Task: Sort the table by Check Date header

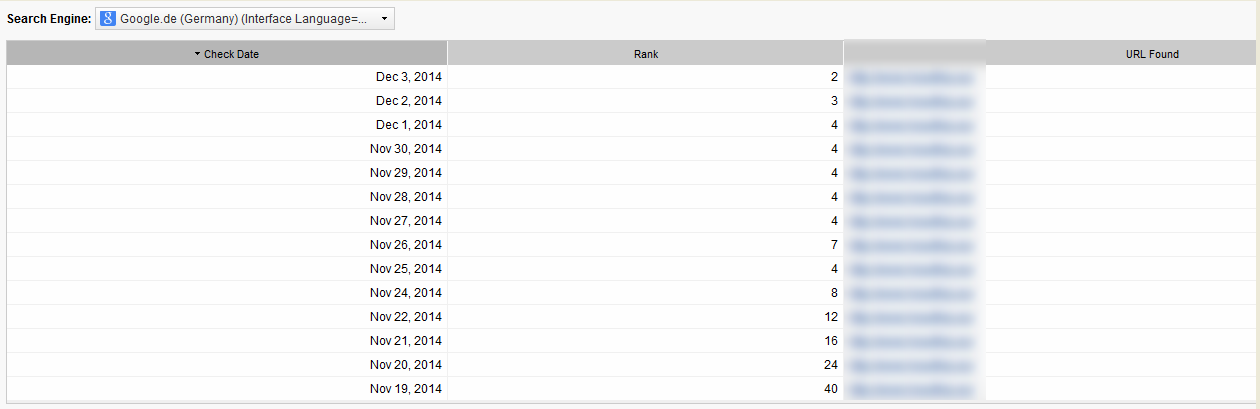Action: 231,54
